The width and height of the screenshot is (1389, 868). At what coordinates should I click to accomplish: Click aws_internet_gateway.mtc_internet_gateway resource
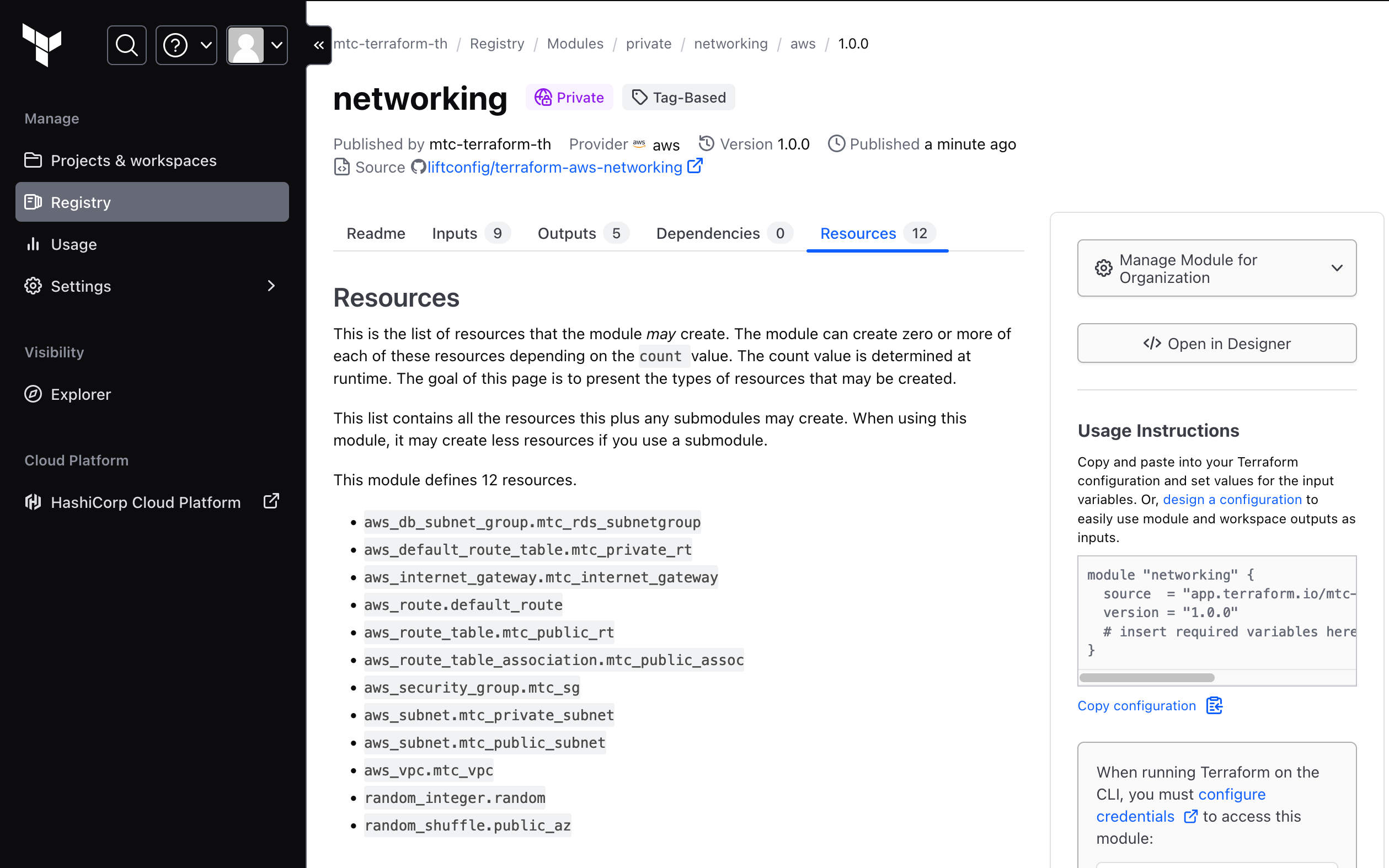(541, 577)
